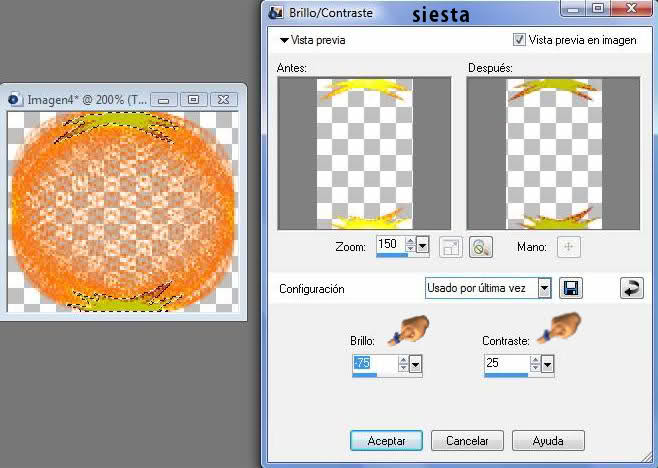Click the save preset floppy disk icon
This screenshot has height=468, width=658.
pyautogui.click(x=571, y=288)
